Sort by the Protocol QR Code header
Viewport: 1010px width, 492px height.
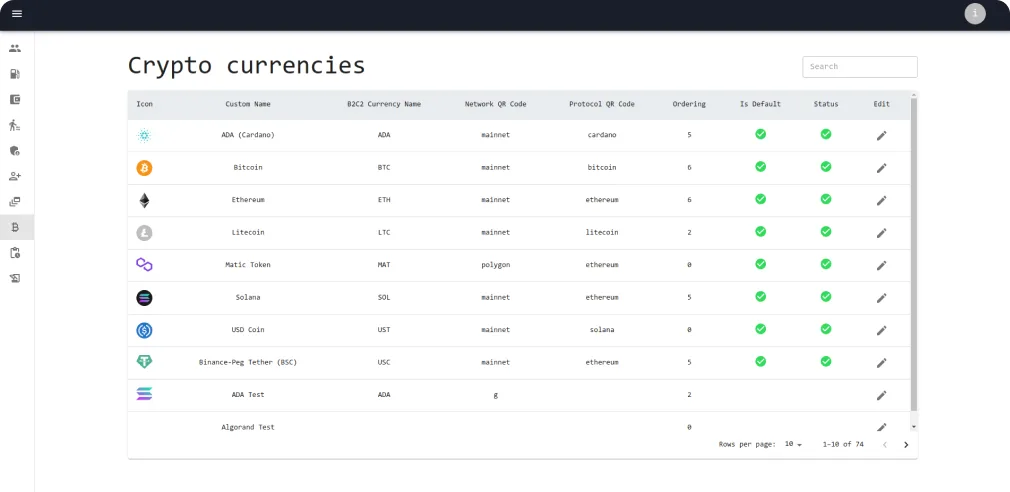click(x=602, y=104)
